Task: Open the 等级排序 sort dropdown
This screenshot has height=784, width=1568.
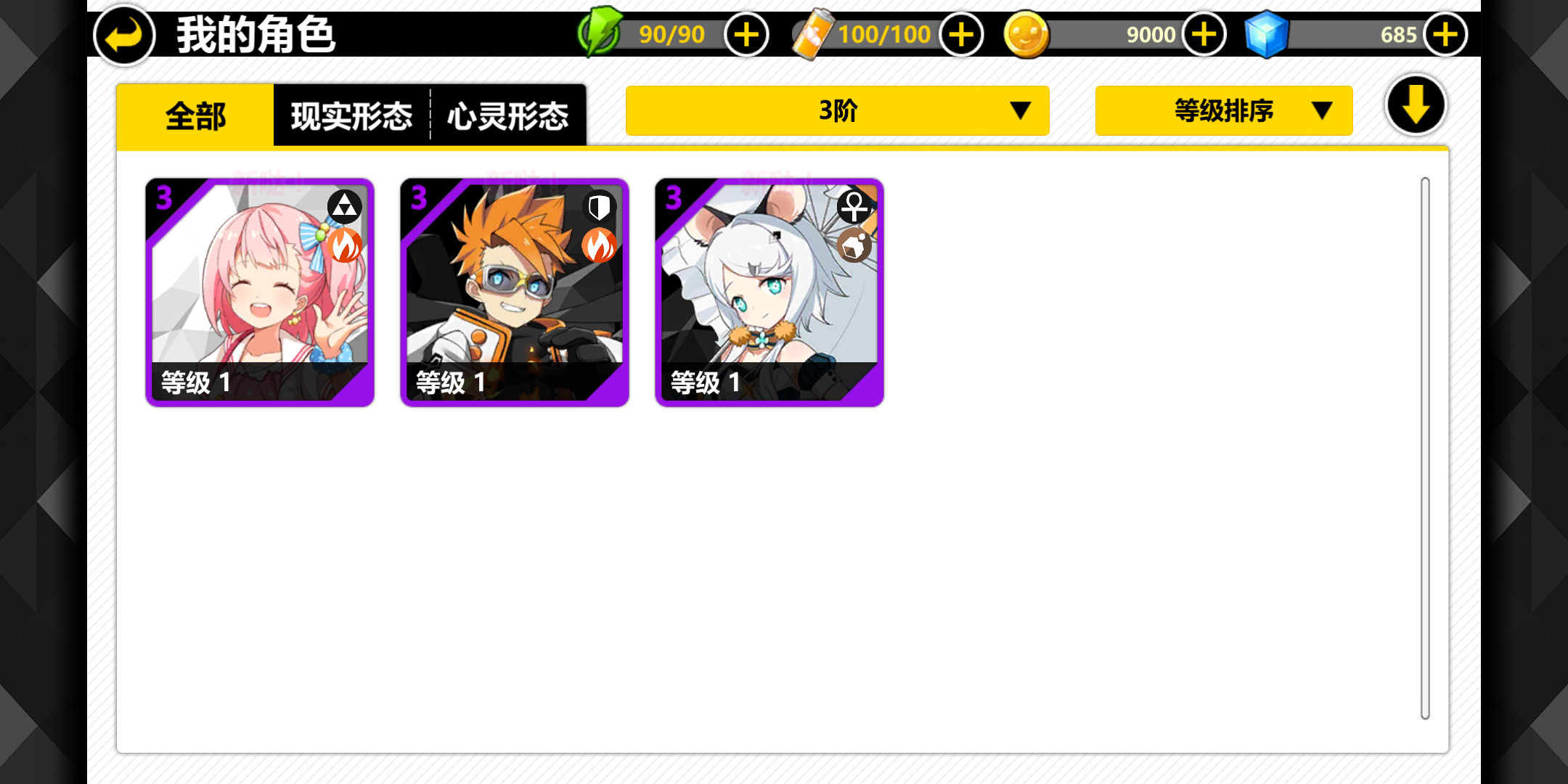Action: (1224, 111)
